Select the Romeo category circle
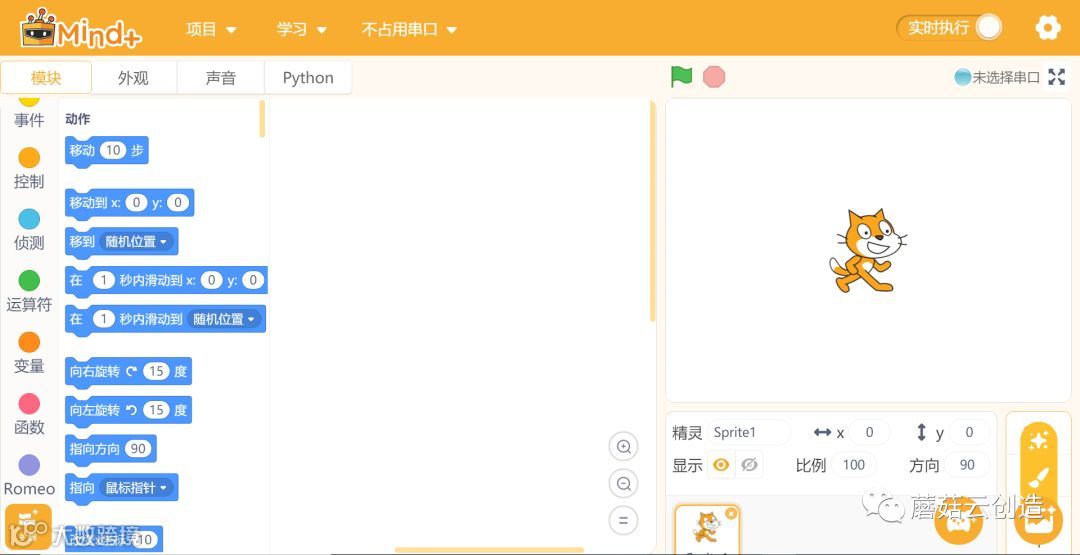1080x555 pixels. 29,465
